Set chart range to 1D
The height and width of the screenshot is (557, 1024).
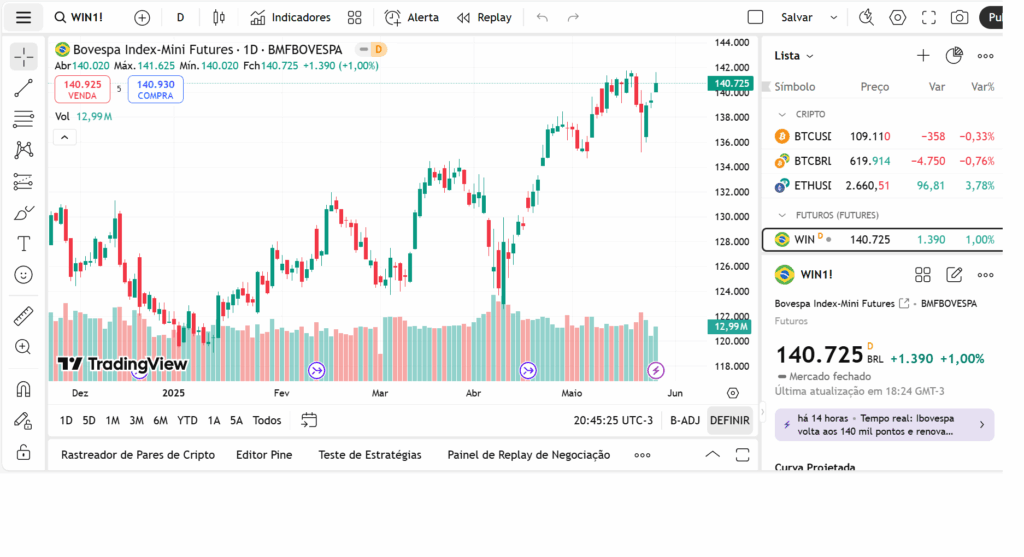(x=66, y=421)
